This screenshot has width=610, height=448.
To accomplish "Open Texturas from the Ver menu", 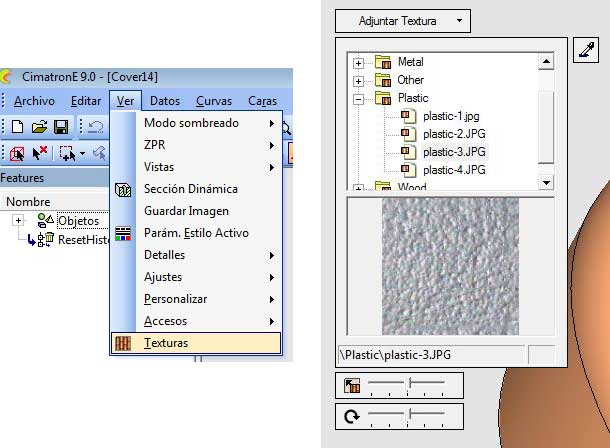I will point(166,343).
